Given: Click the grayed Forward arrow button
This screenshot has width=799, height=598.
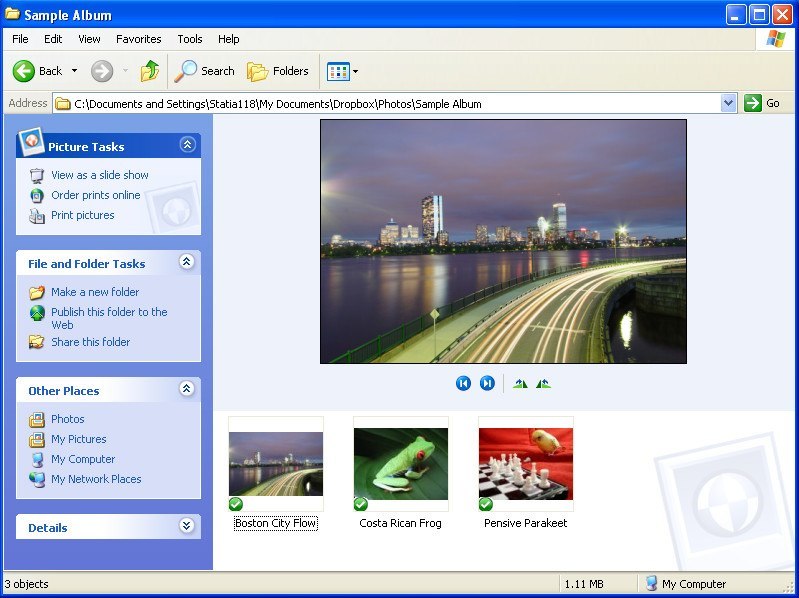Looking at the screenshot, I should [102, 71].
